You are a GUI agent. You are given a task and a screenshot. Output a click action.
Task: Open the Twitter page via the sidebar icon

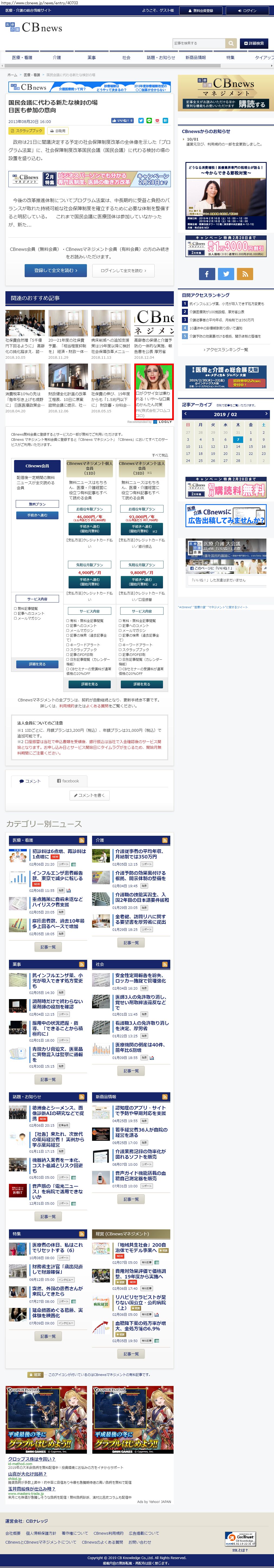pos(226,274)
